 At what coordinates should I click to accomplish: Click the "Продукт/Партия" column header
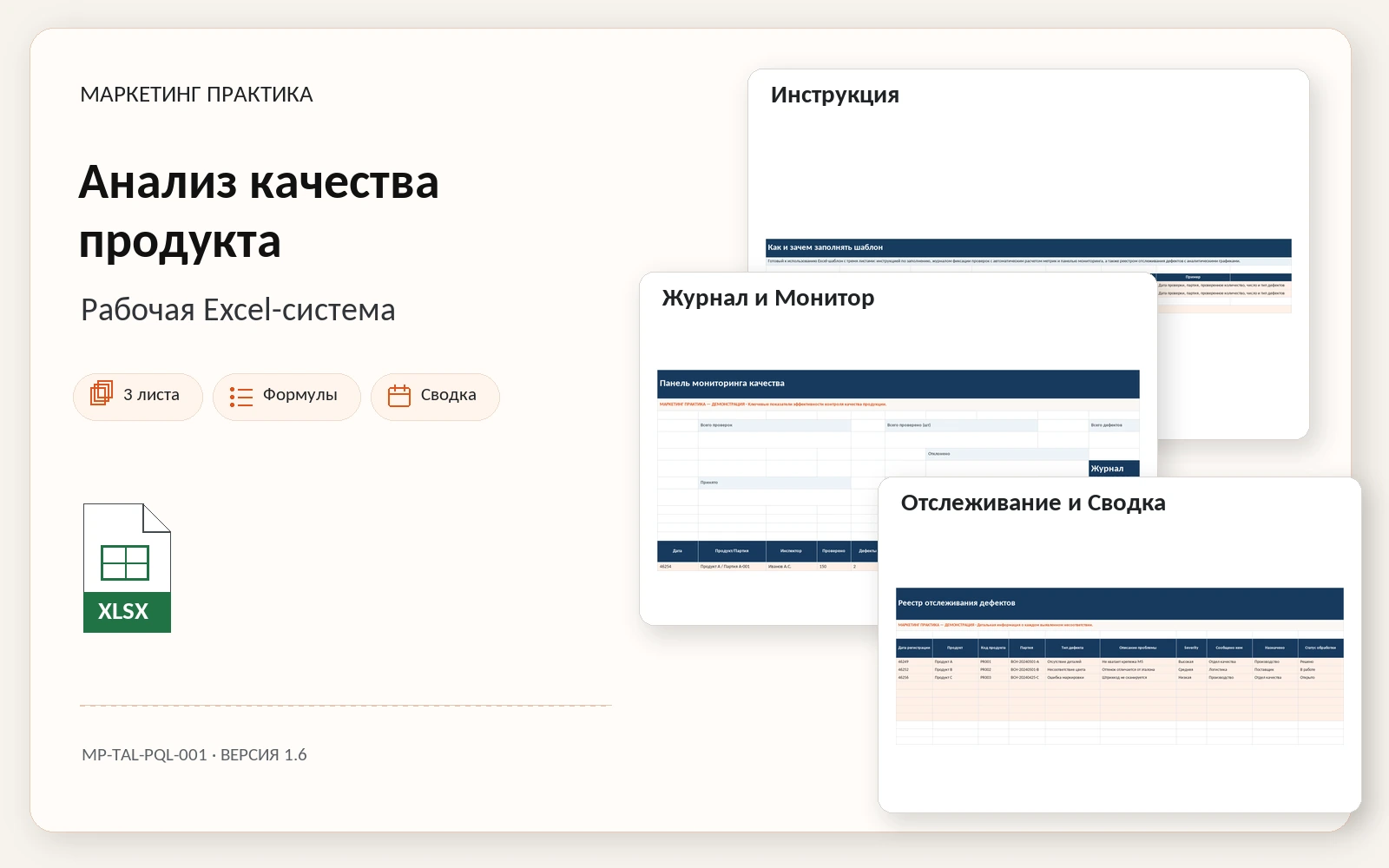[x=732, y=551]
